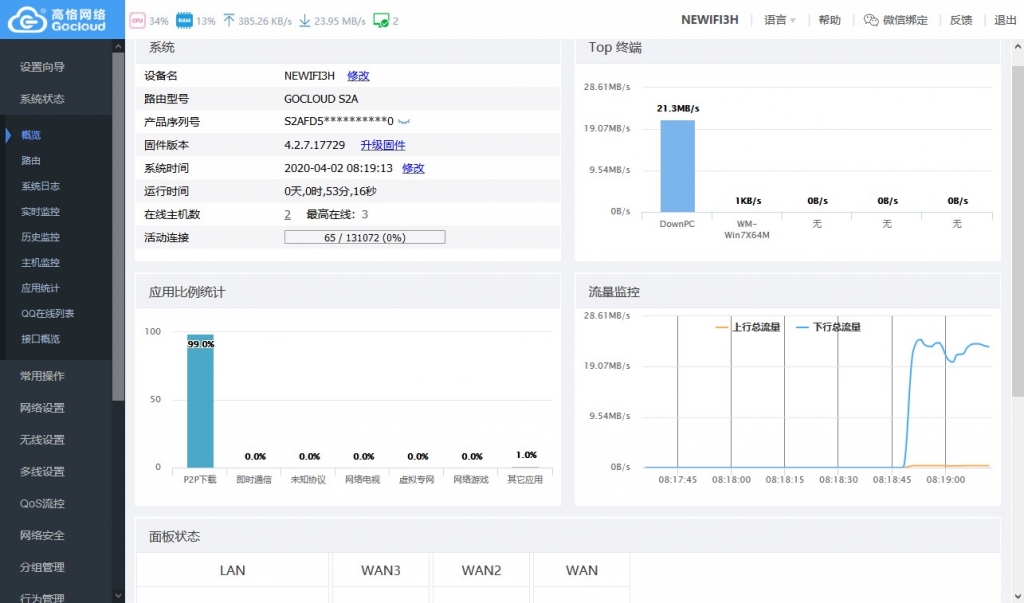Click the upload speed arrow icon
The image size is (1024, 603).
[229, 20]
